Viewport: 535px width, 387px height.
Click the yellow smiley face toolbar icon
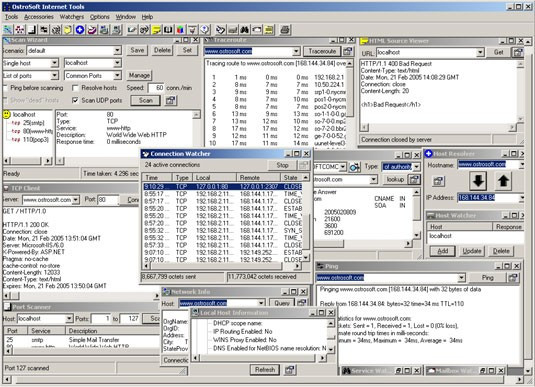(68, 30)
